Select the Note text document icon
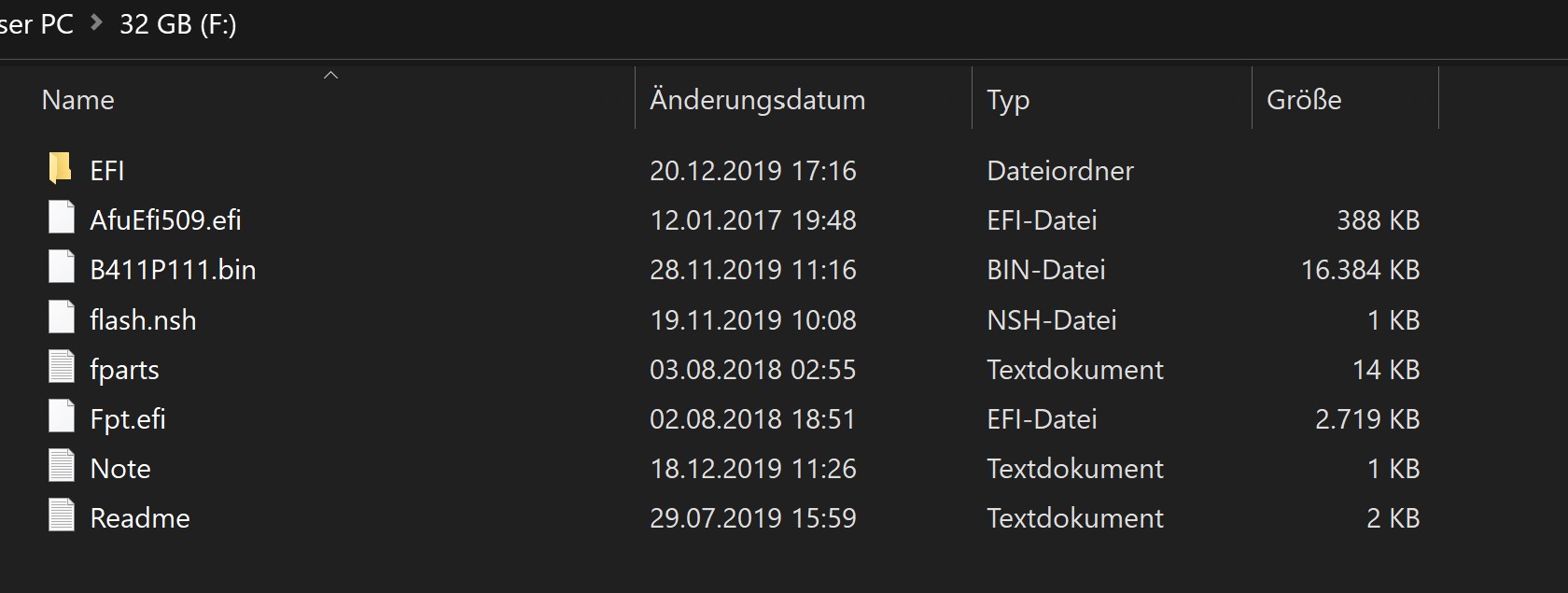The image size is (1568, 593). pos(61,467)
